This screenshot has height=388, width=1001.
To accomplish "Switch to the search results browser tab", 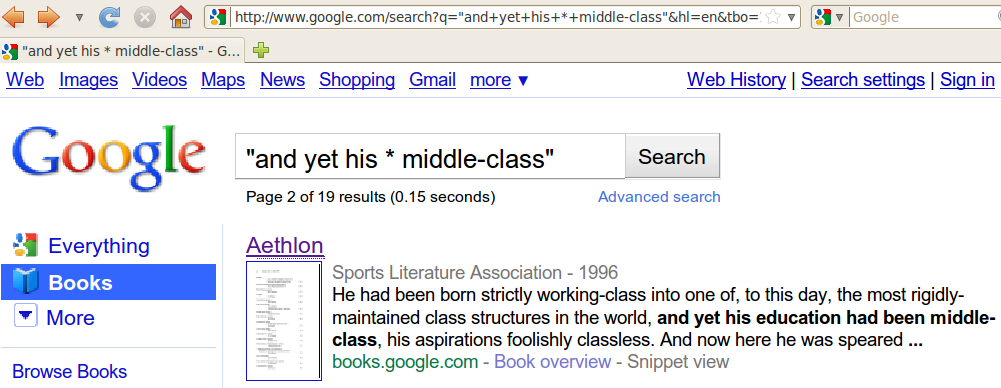I will pyautogui.click(x=123, y=50).
